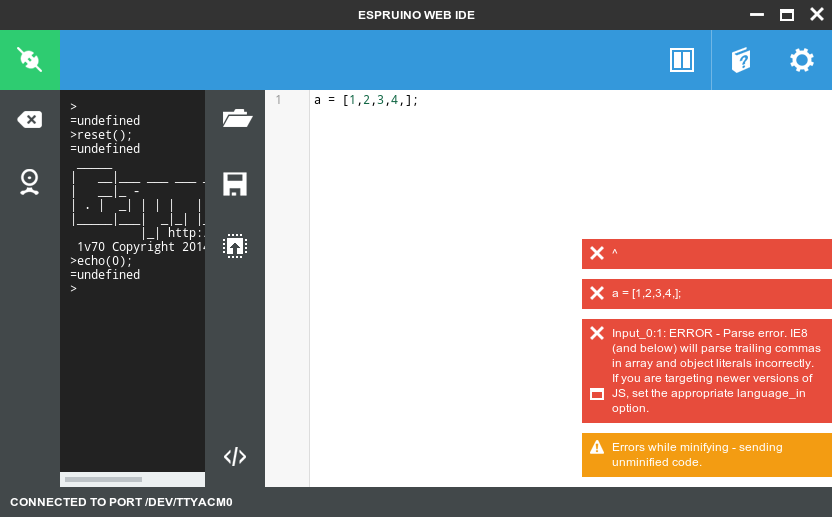Click the last terminal prompt '>'
The width and height of the screenshot is (832, 517).
(73, 289)
